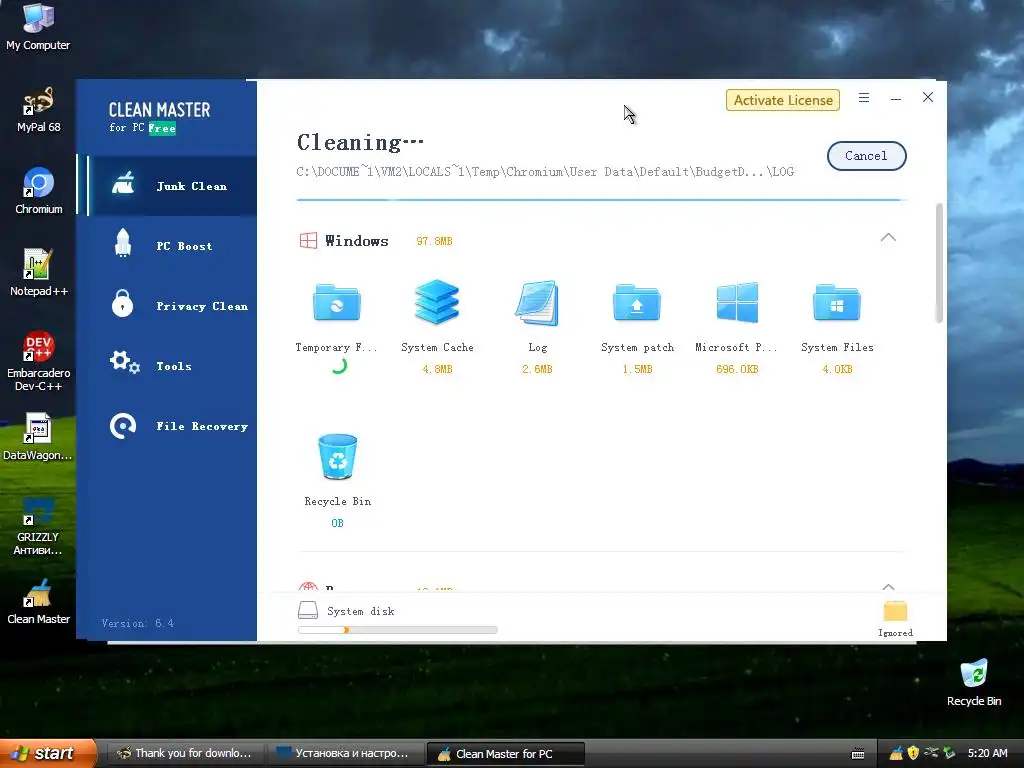The height and width of the screenshot is (768, 1024).
Task: Select the DataWagon desktop shortcut
Action: (38, 436)
